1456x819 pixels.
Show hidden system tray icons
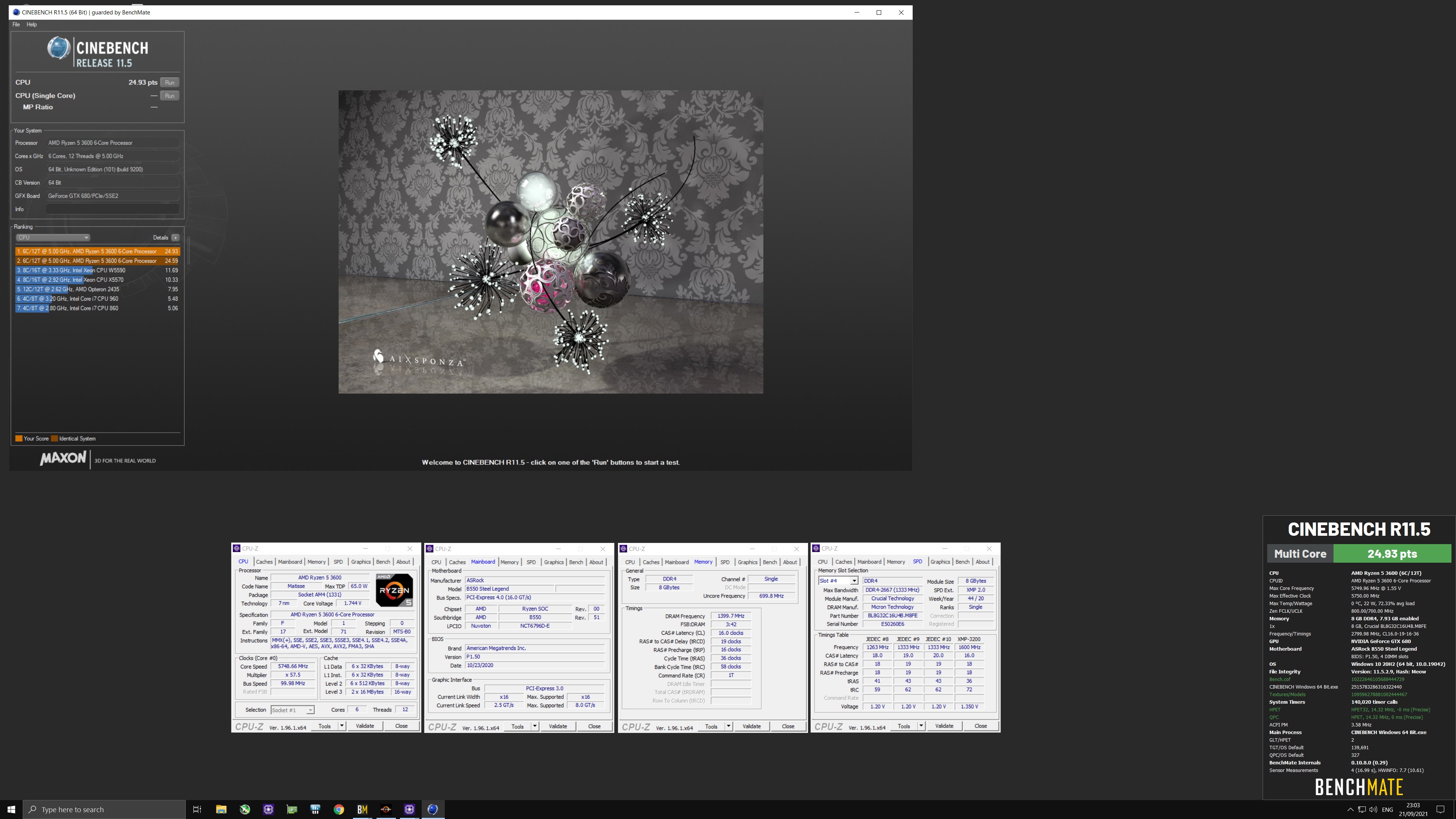click(1350, 810)
